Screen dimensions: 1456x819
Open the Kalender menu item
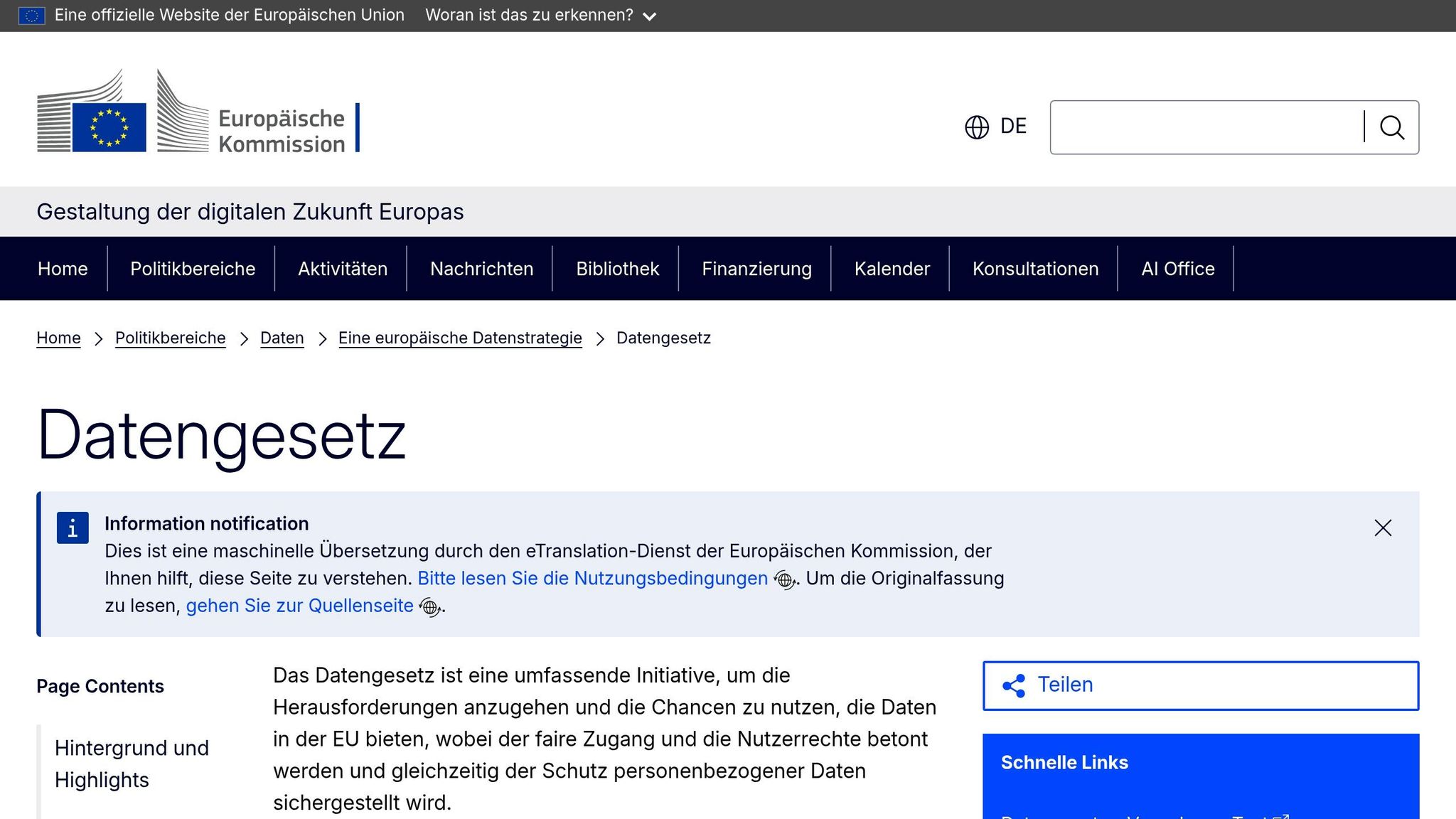click(x=892, y=269)
